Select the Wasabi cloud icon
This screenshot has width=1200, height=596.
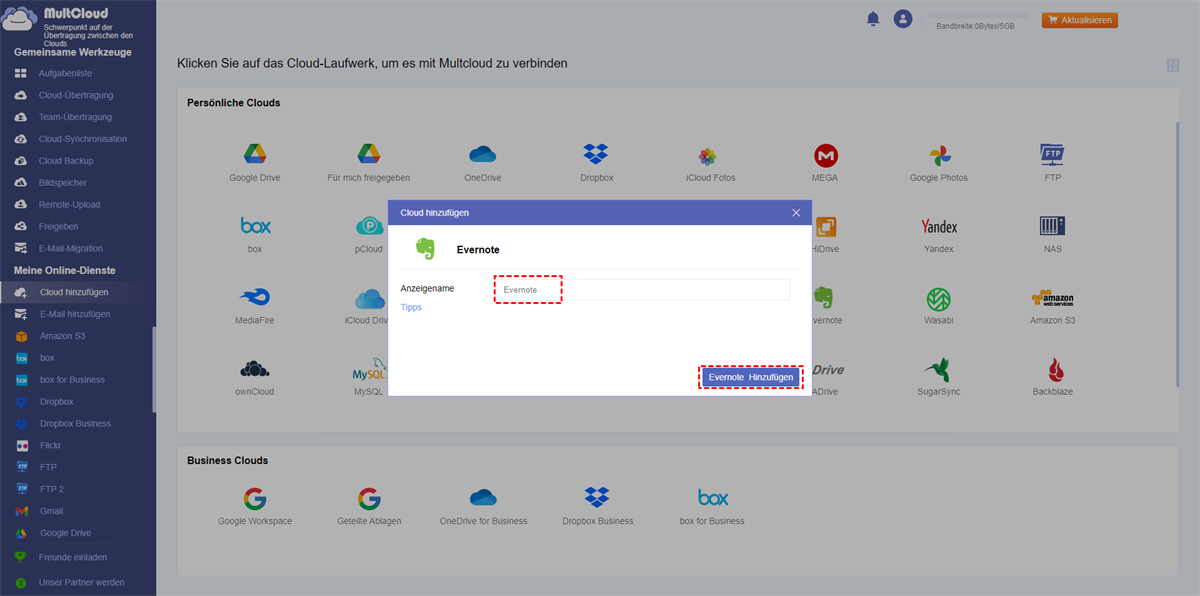click(x=939, y=299)
